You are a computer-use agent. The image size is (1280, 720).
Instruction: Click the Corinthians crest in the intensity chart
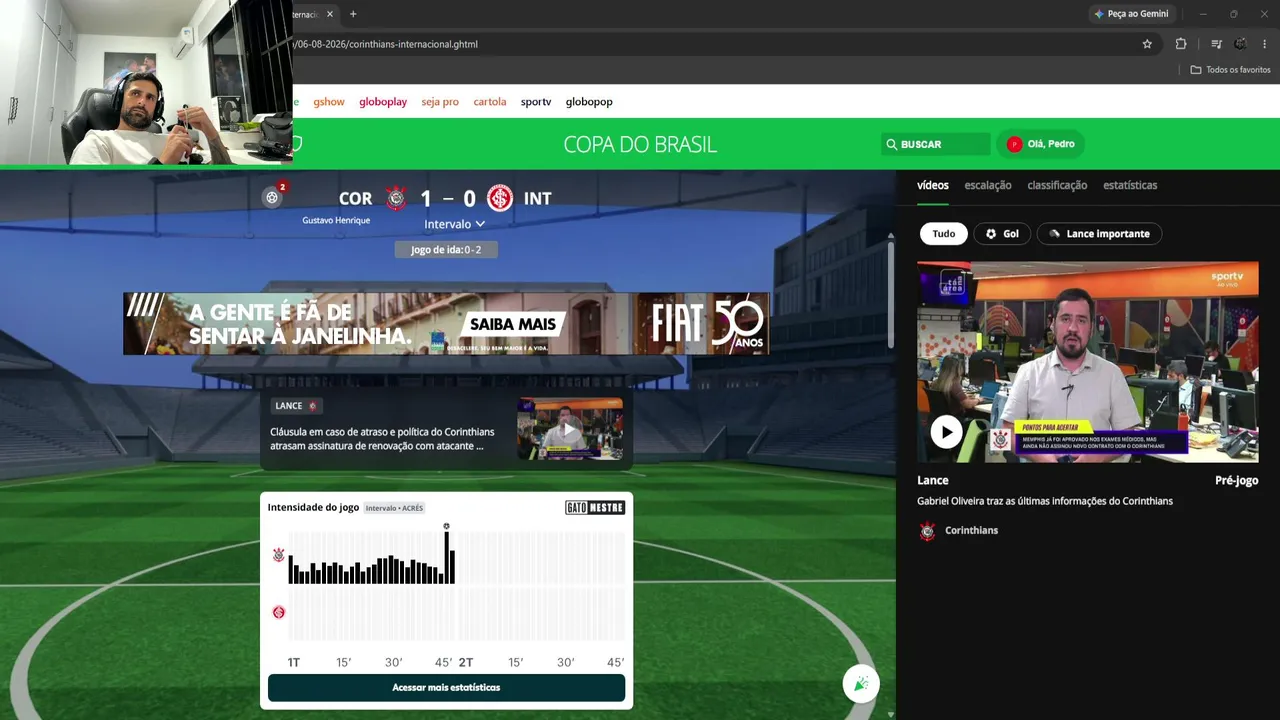pyautogui.click(x=279, y=554)
